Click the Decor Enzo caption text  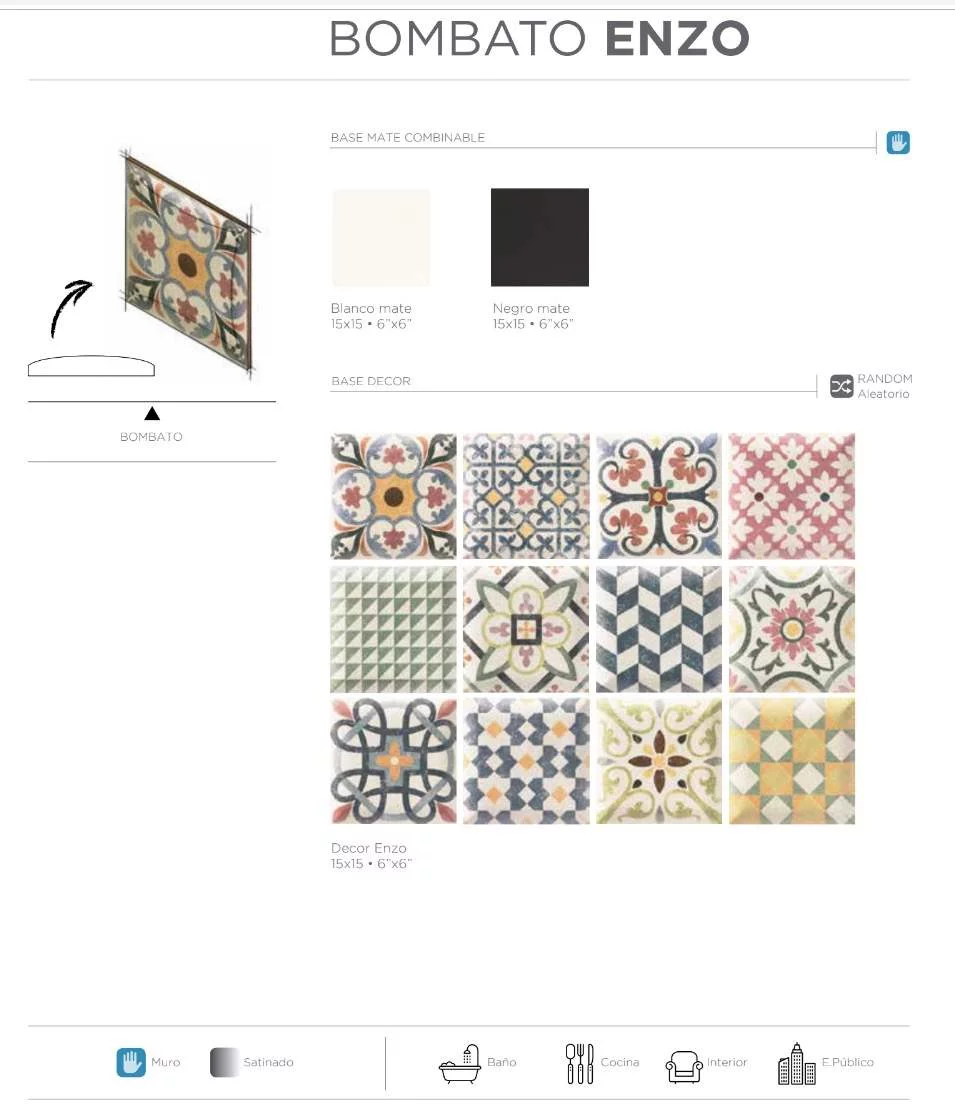point(369,848)
